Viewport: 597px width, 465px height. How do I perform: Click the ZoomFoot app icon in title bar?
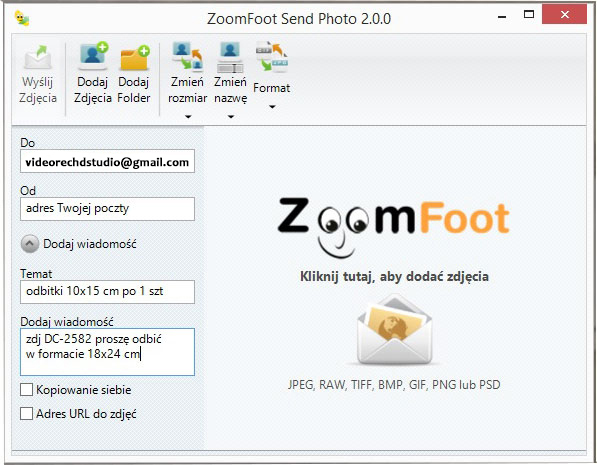pos(22,18)
